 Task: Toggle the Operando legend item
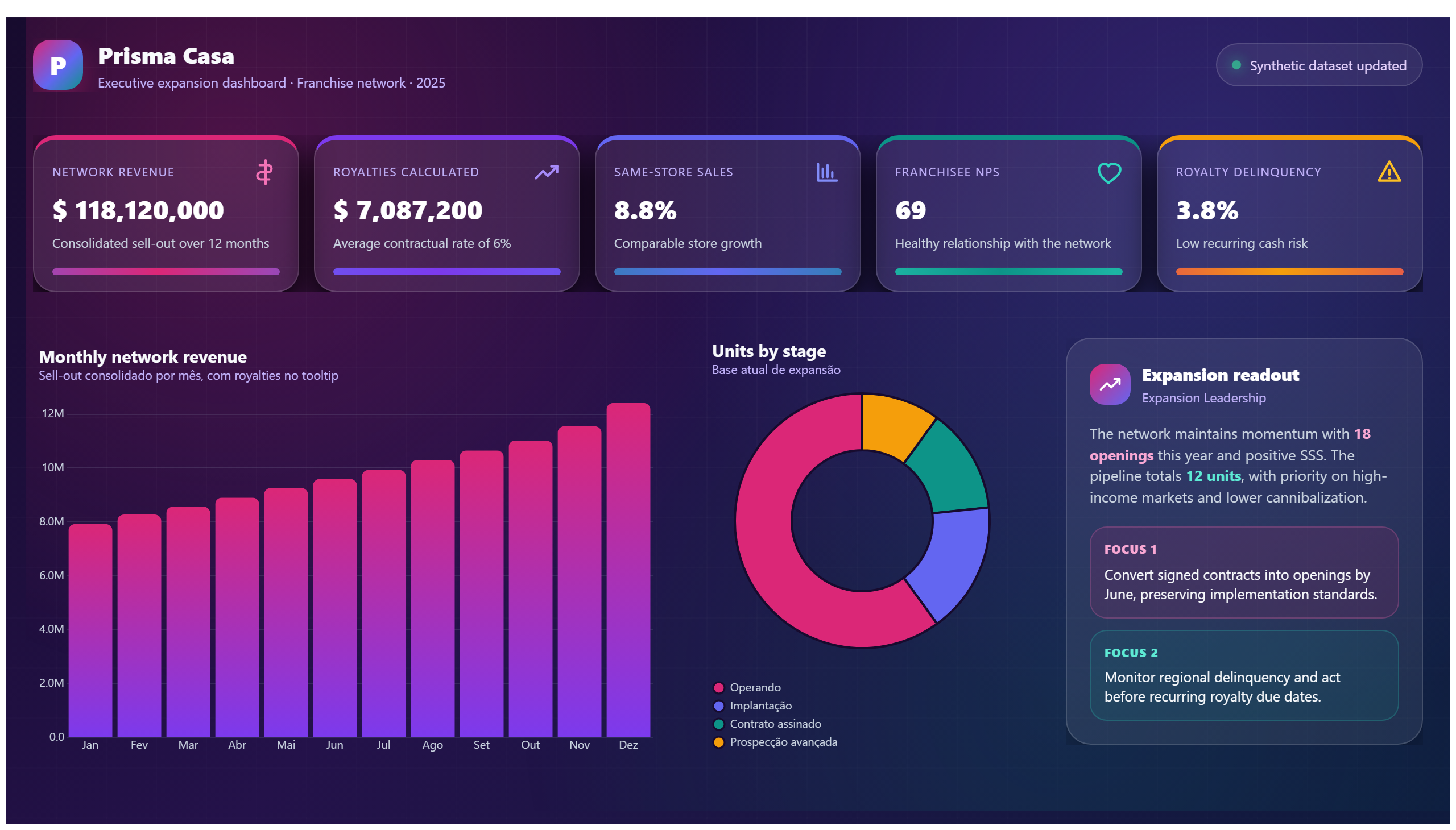click(x=747, y=687)
